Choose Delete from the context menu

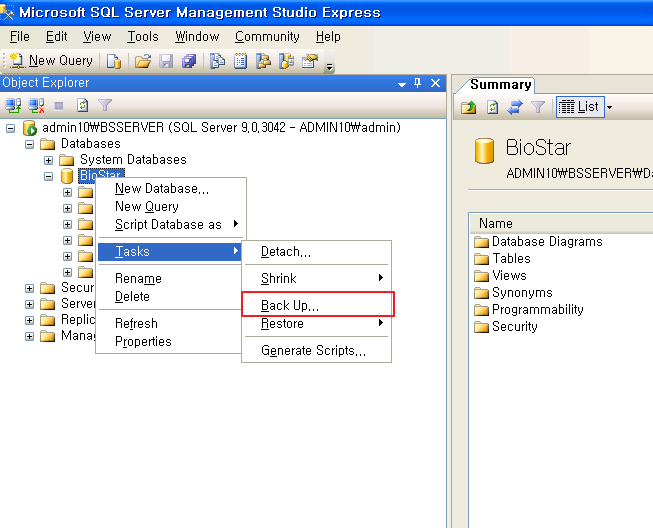pyautogui.click(x=170, y=296)
